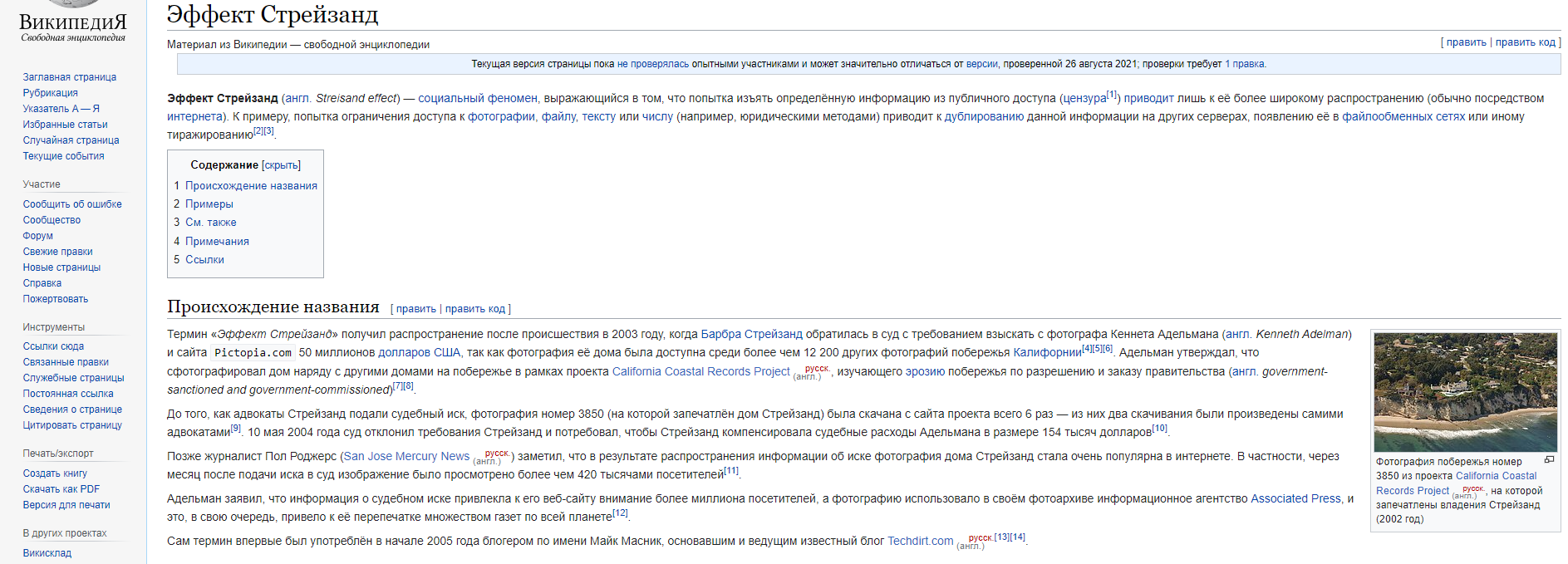Image resolution: width=1568 pixels, height=564 pixels.
Task: Open дублированию link
Action: pos(984,117)
